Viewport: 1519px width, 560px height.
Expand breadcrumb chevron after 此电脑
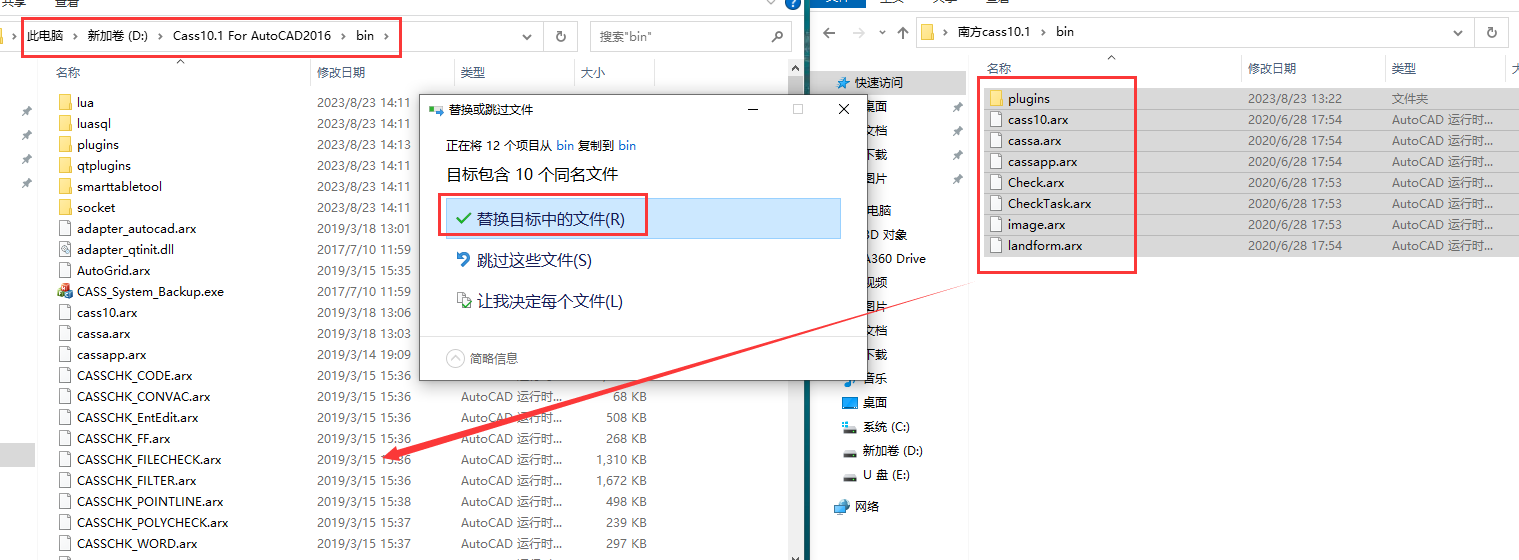coord(76,36)
